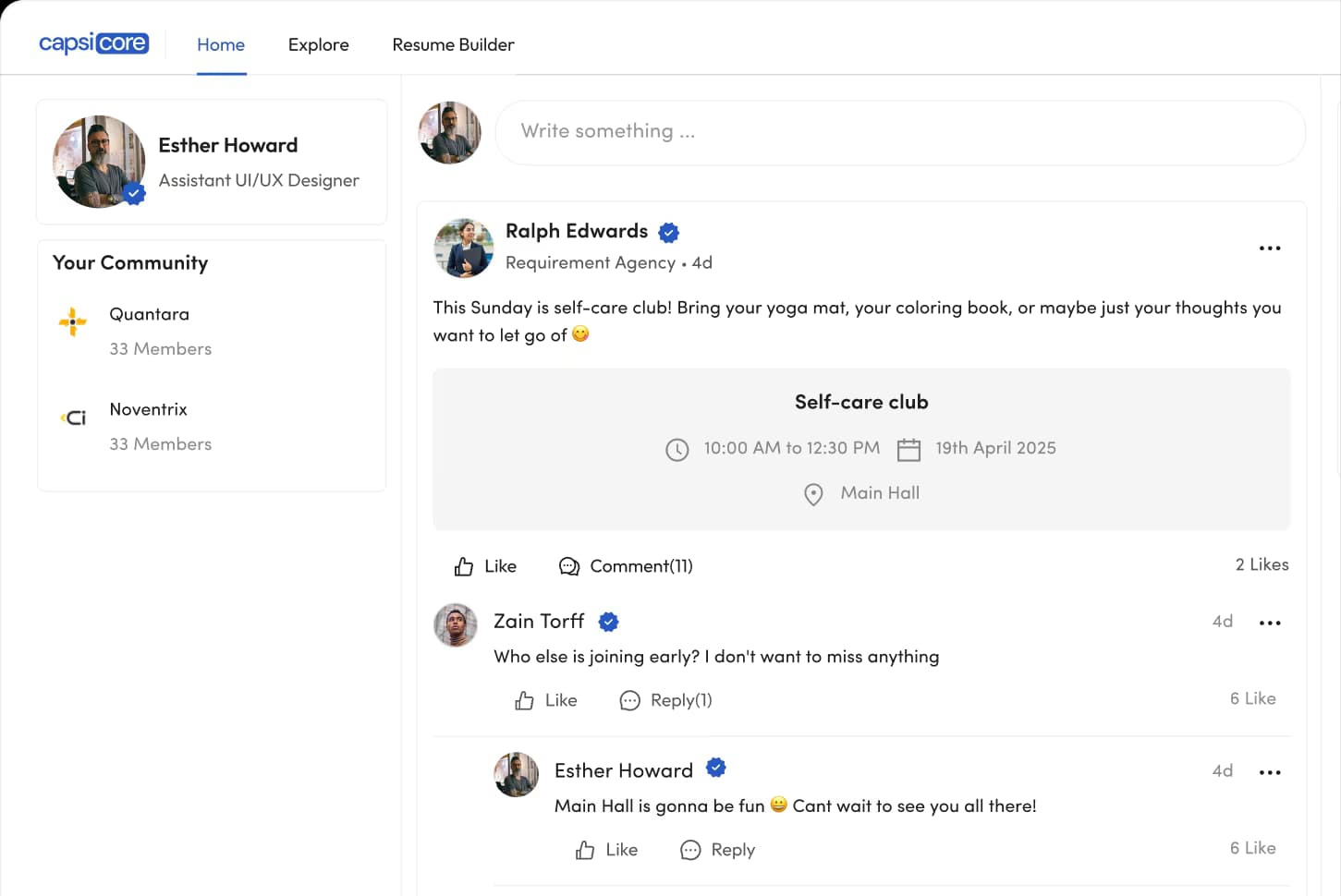
Task: Open the Resume Builder tab
Action: [453, 44]
